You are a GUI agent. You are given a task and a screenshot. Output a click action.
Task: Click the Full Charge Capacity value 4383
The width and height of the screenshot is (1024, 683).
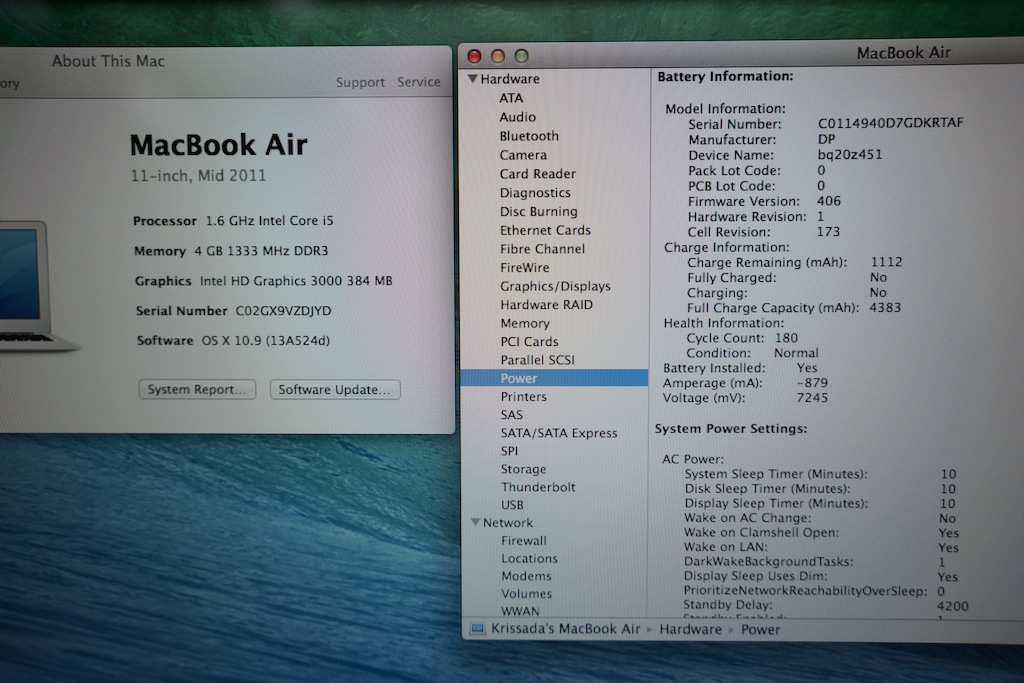(x=885, y=308)
